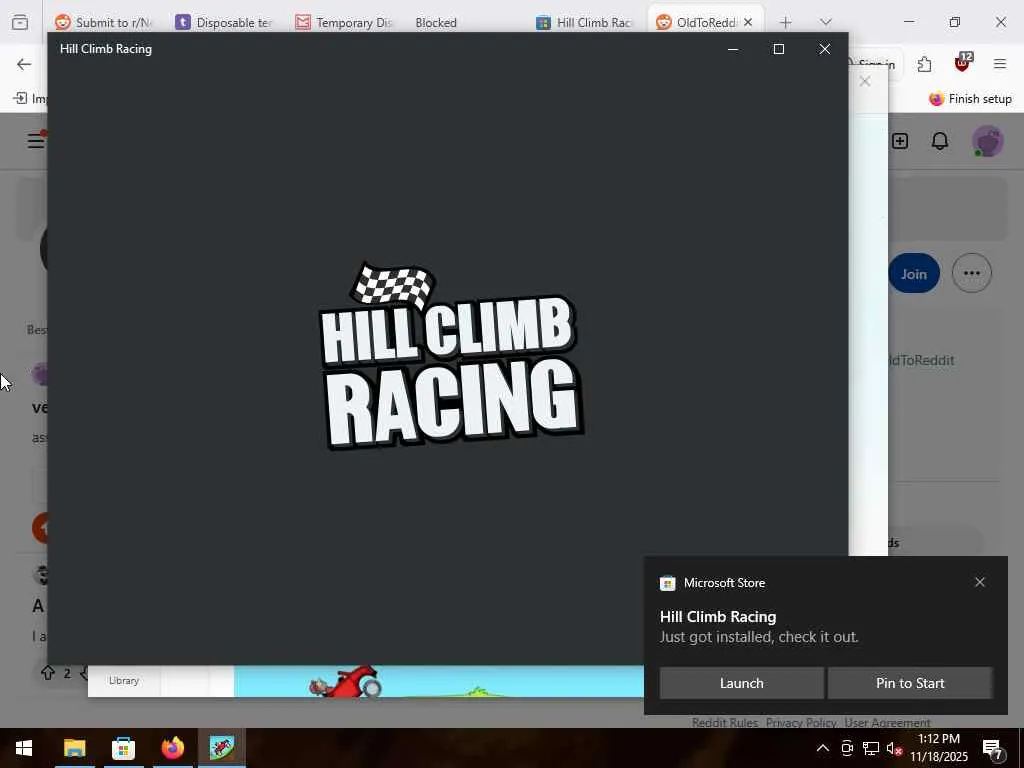Open the Reddit hamburger sidebar menu
The width and height of the screenshot is (1024, 768).
(36, 140)
